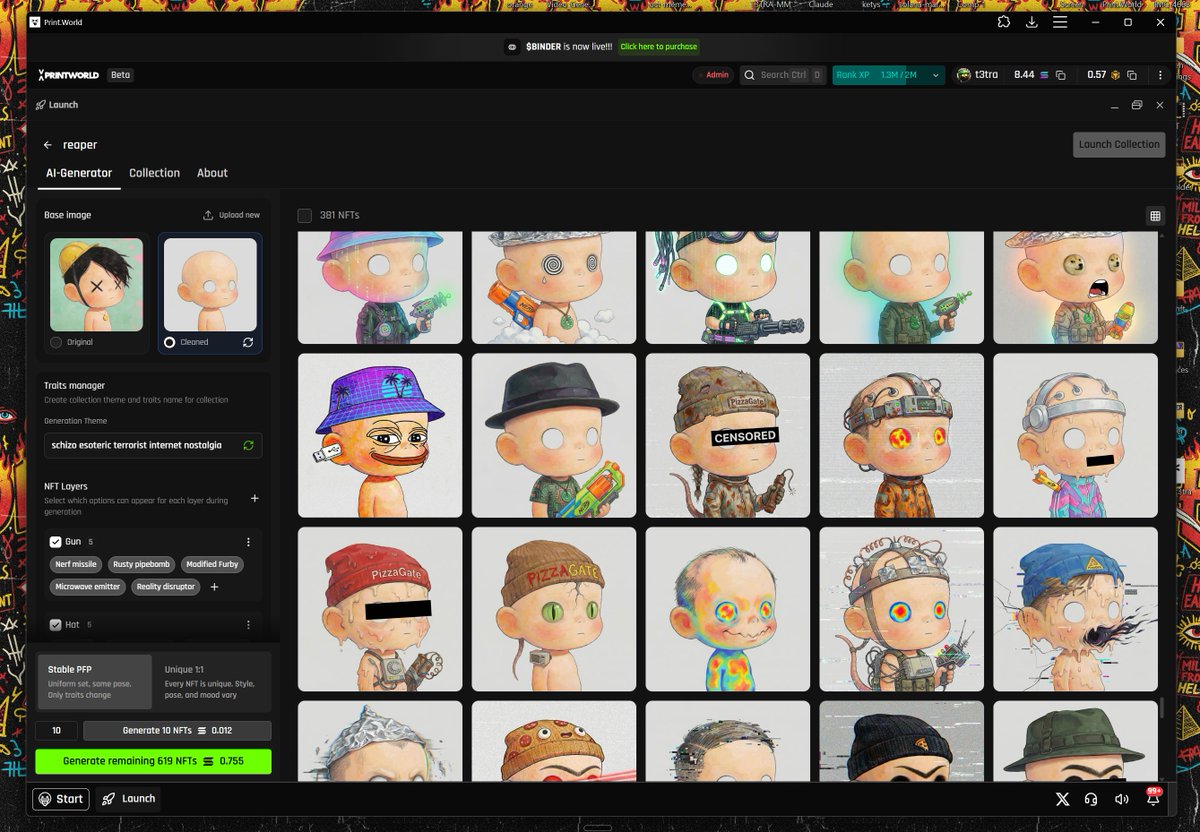Screen dimensions: 1200x832
Task: Open the blue cap glitch-face NFT
Action: coord(1076,609)
